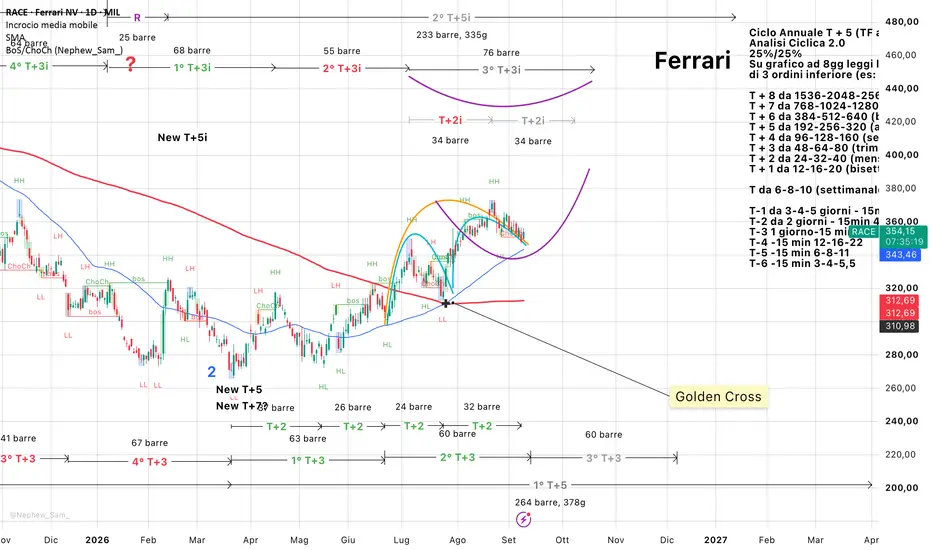The width and height of the screenshot is (932, 550).
Task: Select the Incrocio media mobile indicator legend
Action: pos(52,25)
